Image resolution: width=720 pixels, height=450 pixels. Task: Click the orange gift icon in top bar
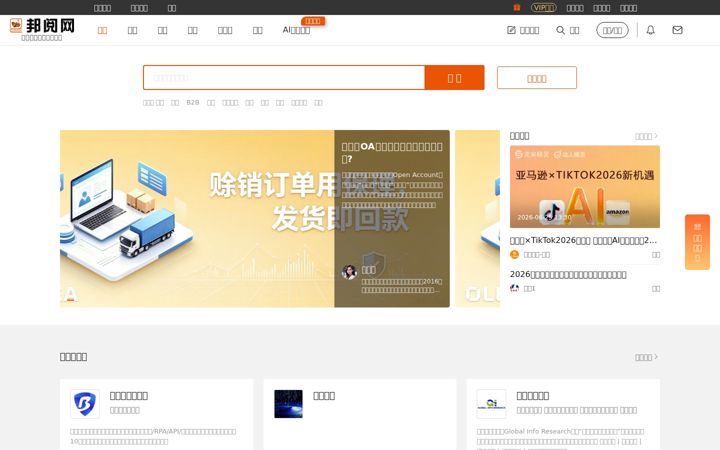click(x=517, y=7)
